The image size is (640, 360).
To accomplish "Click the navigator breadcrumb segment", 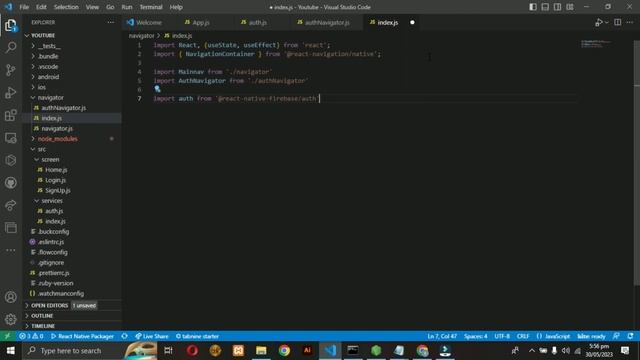I will (141, 36).
